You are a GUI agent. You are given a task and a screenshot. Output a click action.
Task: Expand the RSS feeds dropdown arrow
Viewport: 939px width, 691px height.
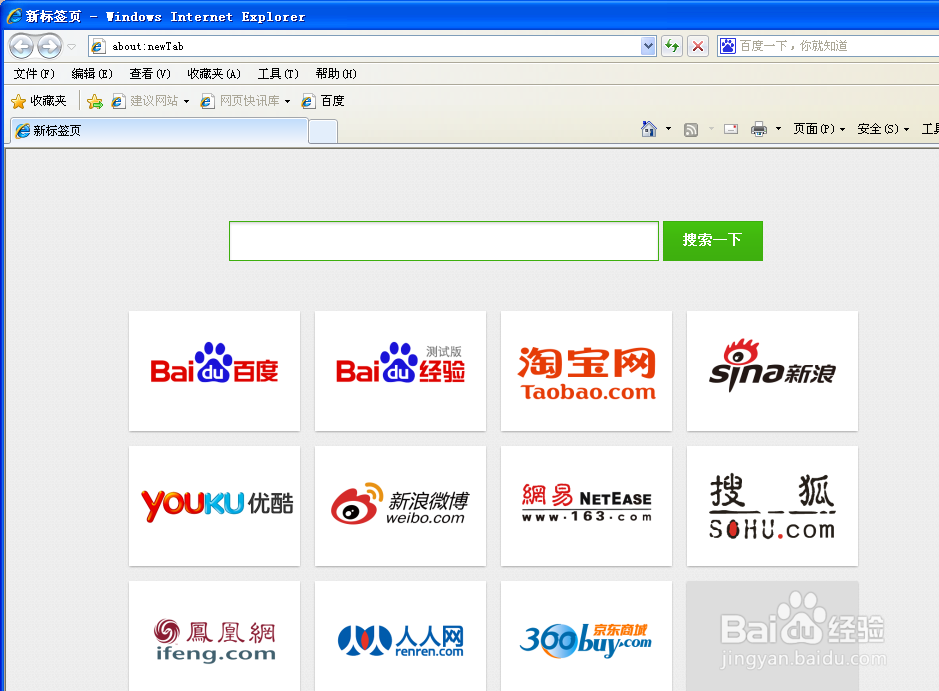tap(711, 129)
